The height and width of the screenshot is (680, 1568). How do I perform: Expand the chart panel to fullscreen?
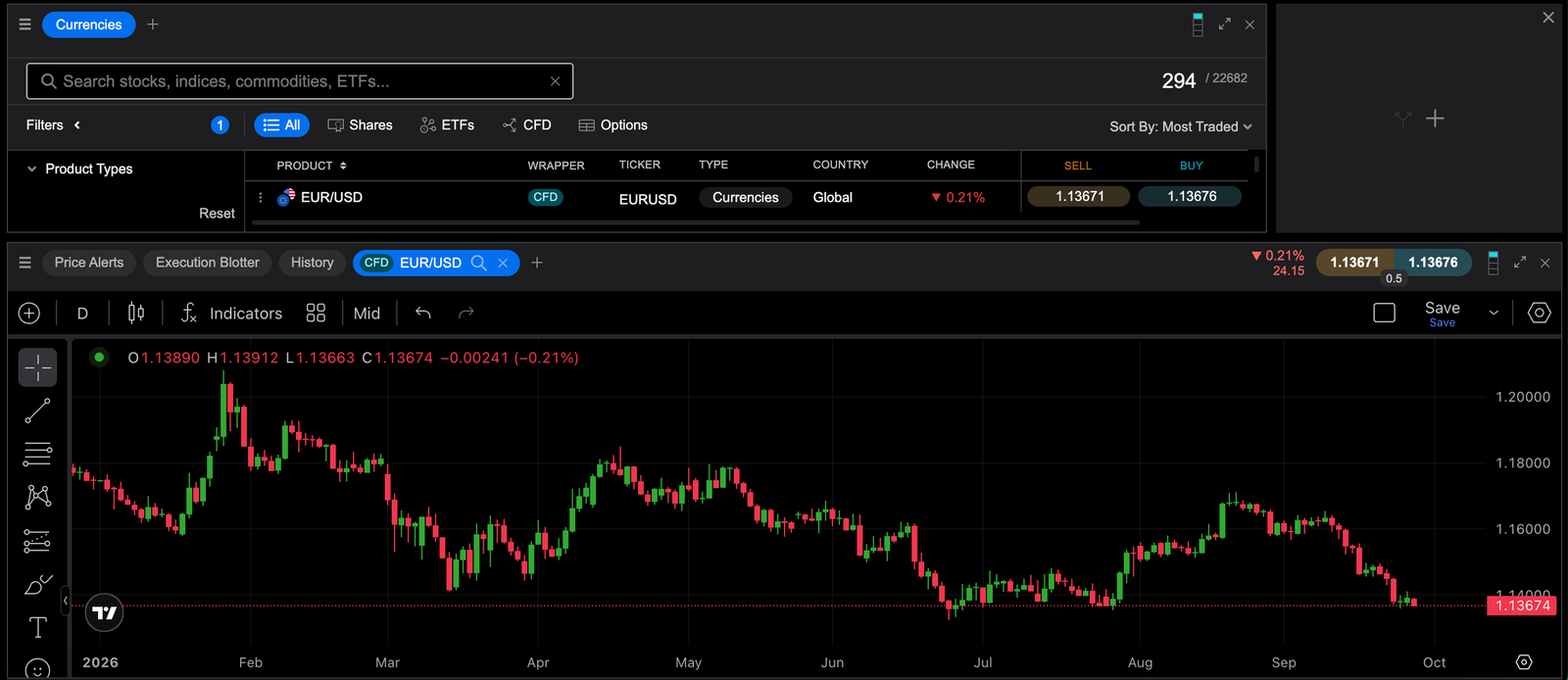pyautogui.click(x=1520, y=263)
